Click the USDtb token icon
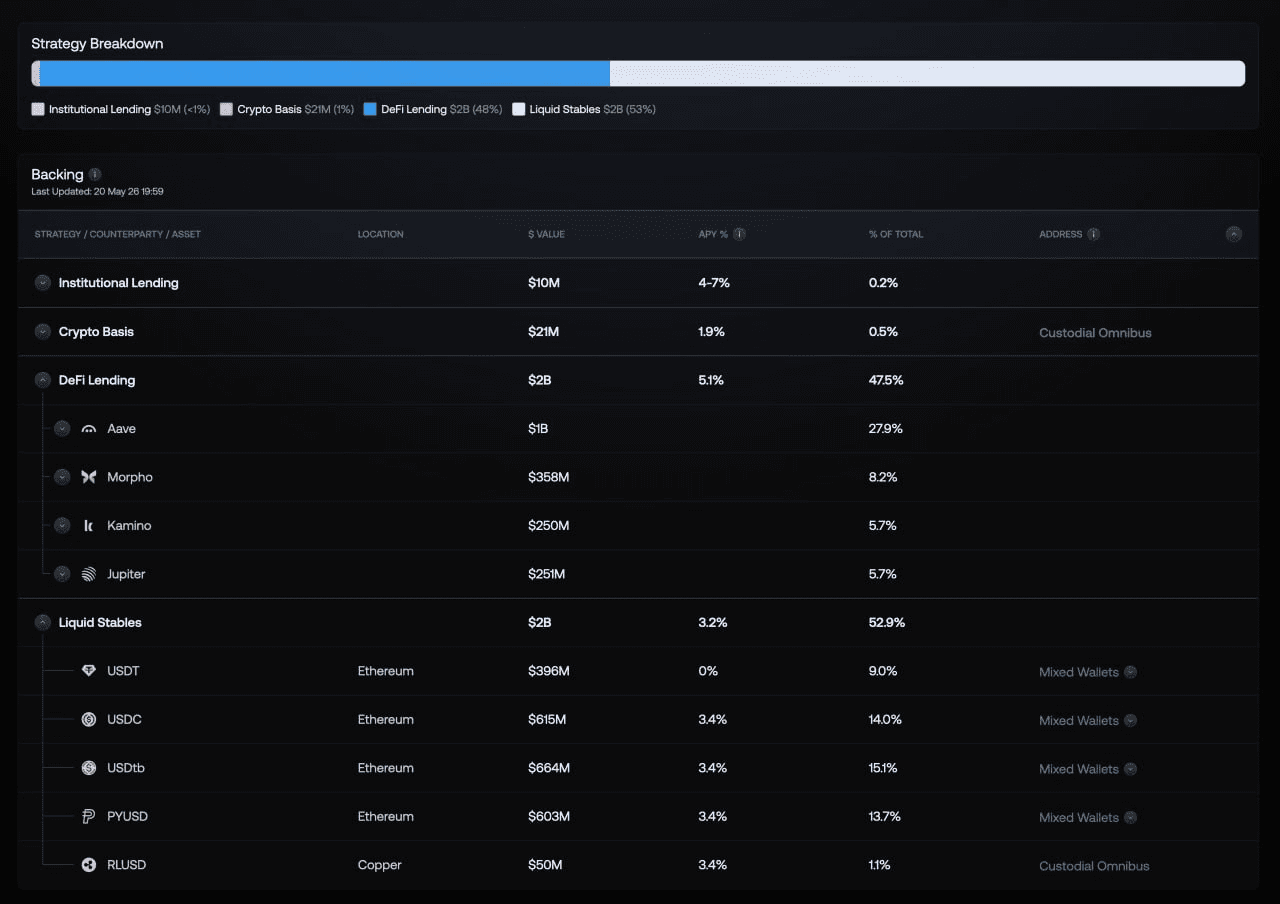Viewport: 1280px width, 904px height. (89, 768)
